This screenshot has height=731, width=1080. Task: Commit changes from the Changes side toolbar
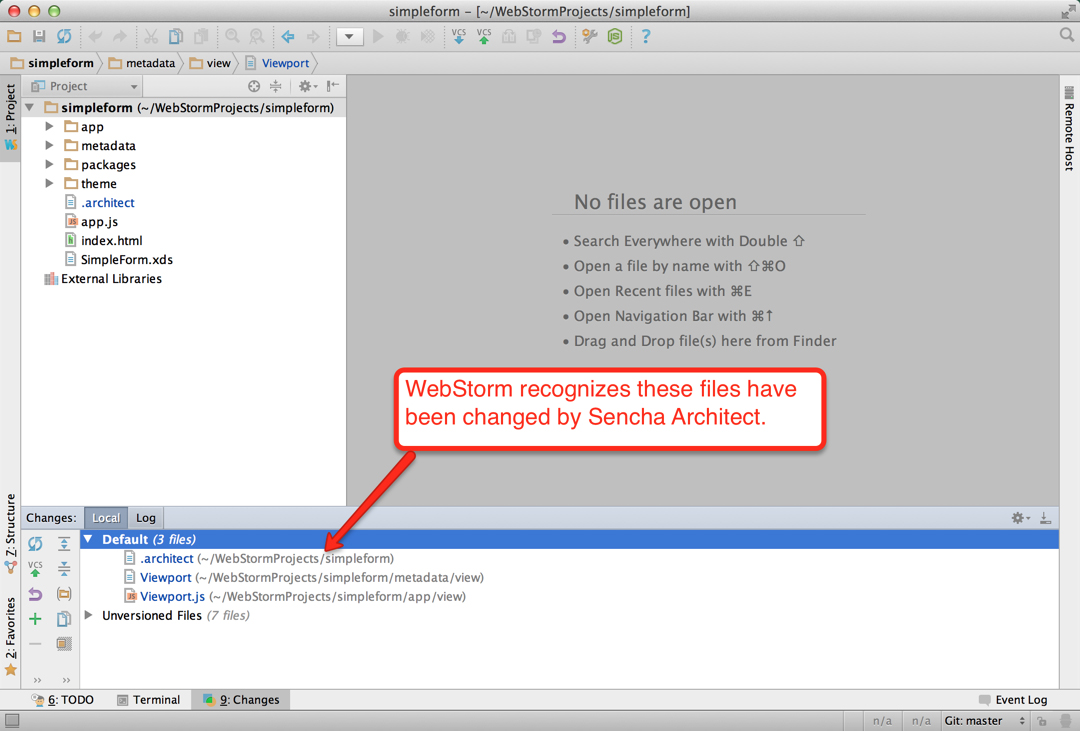tap(35, 569)
